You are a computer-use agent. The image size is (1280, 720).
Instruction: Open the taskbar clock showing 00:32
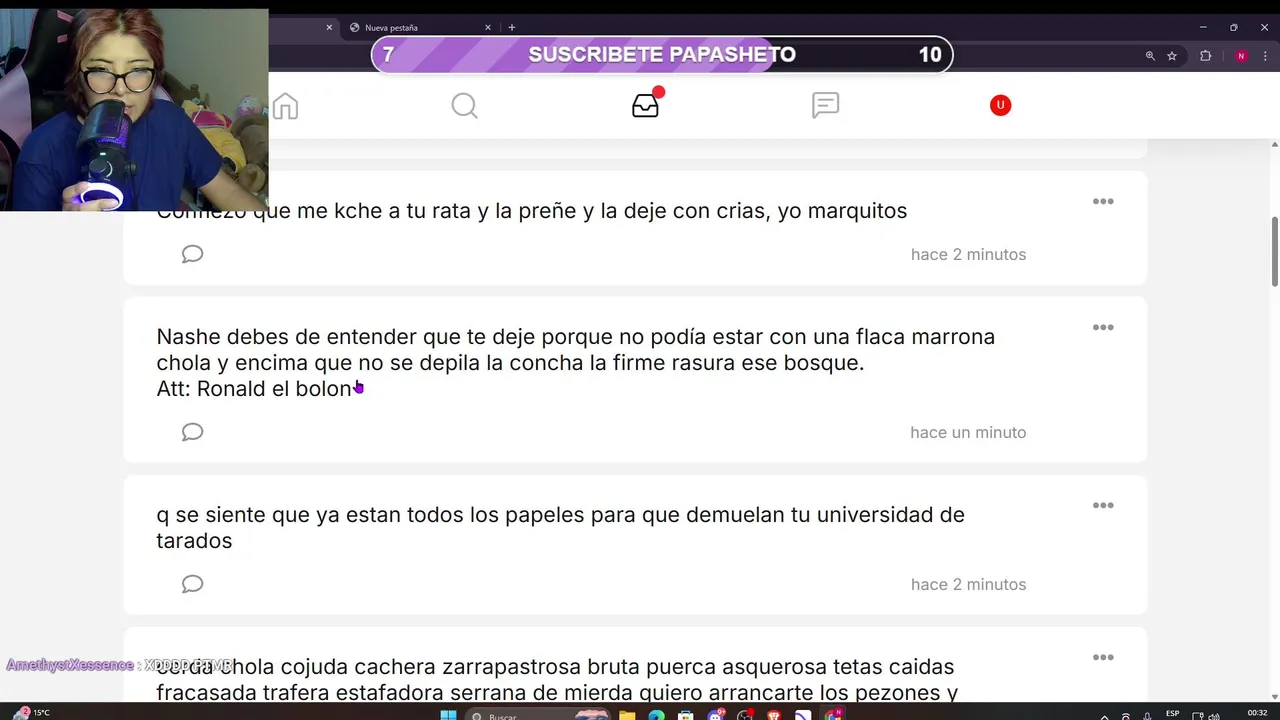1257,713
